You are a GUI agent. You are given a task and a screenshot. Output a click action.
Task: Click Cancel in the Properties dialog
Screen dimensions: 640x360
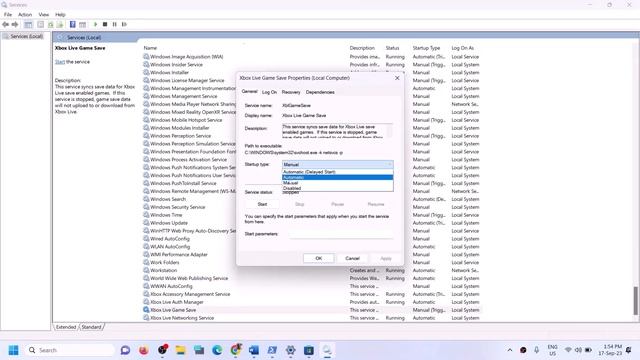coord(352,258)
